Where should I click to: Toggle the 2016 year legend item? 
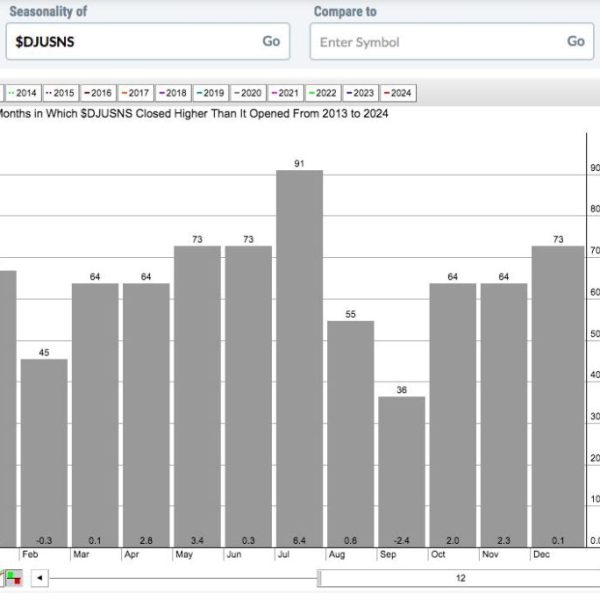98,93
